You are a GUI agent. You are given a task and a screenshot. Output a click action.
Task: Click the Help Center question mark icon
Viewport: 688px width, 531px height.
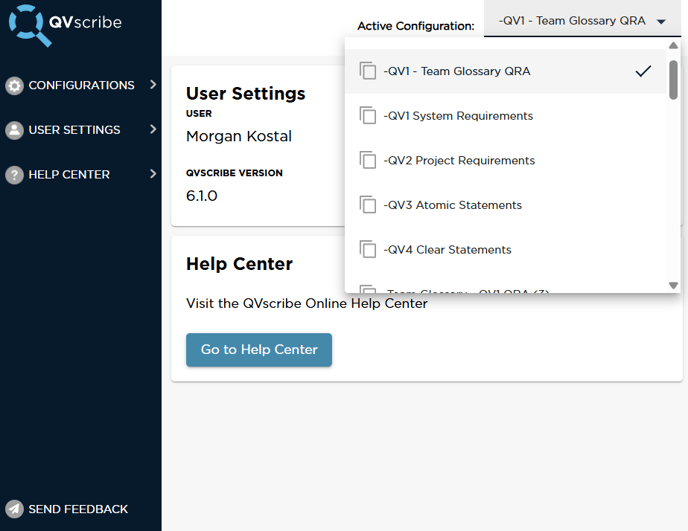(14, 175)
